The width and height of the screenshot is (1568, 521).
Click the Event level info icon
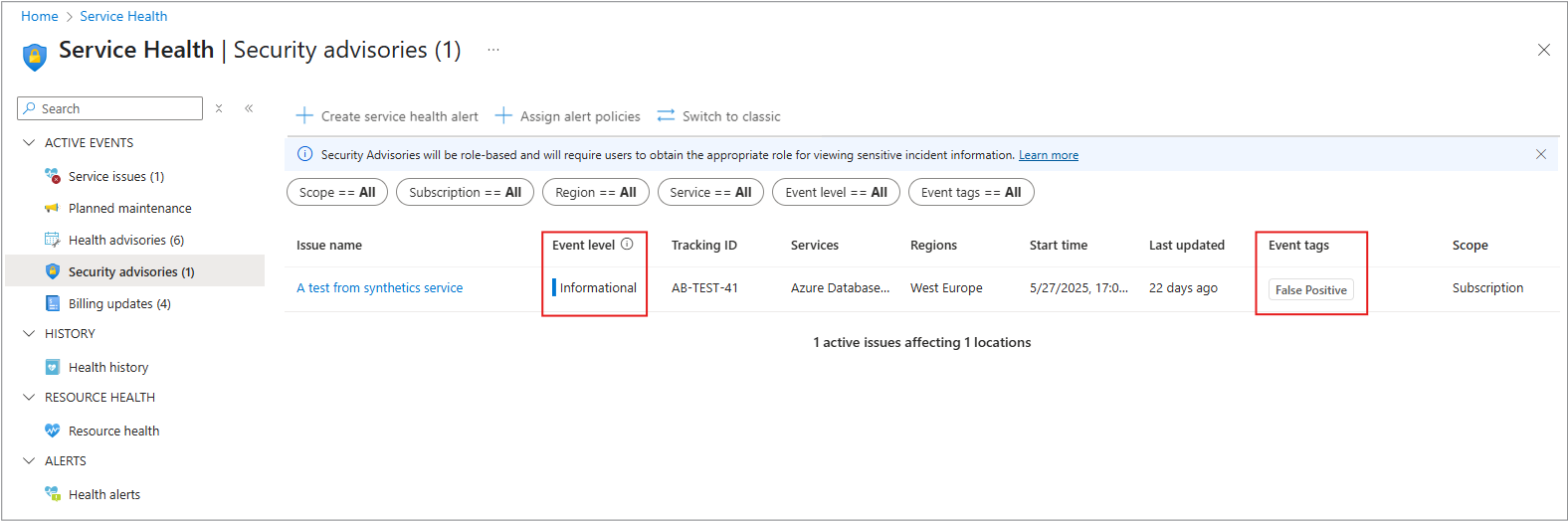click(627, 244)
